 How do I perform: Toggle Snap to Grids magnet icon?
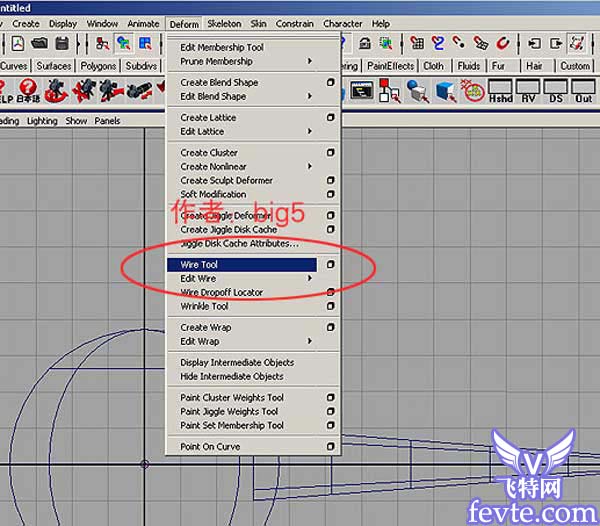417,43
